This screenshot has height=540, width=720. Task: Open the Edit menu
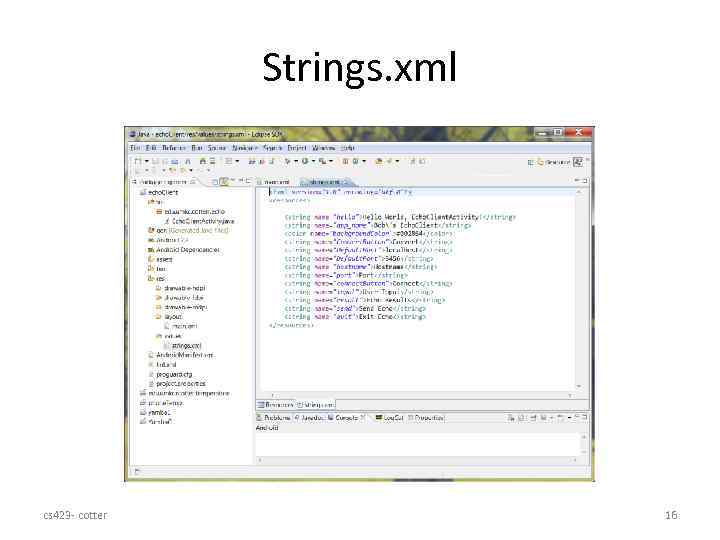click(151, 148)
